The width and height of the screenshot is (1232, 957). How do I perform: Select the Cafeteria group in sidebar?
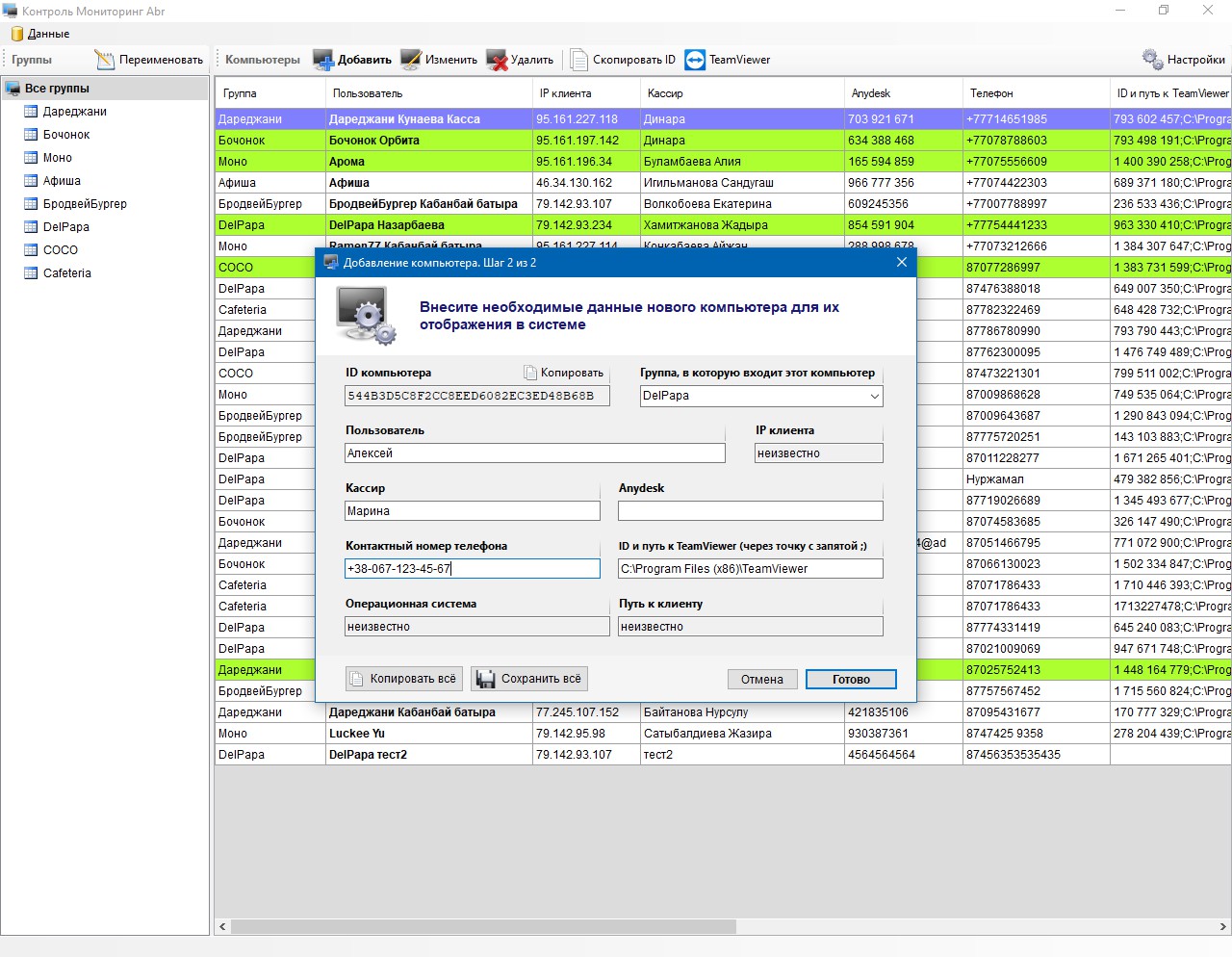pyautogui.click(x=67, y=273)
